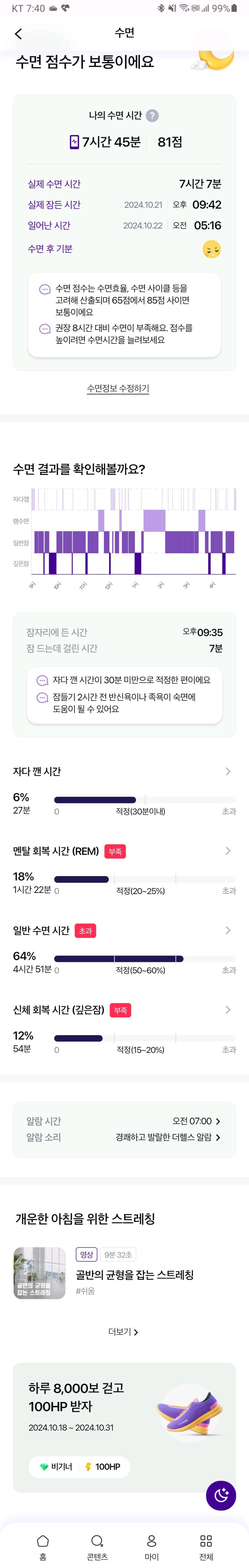Open the 마이 profile icon
The height and width of the screenshot is (1568, 249).
click(152, 1541)
